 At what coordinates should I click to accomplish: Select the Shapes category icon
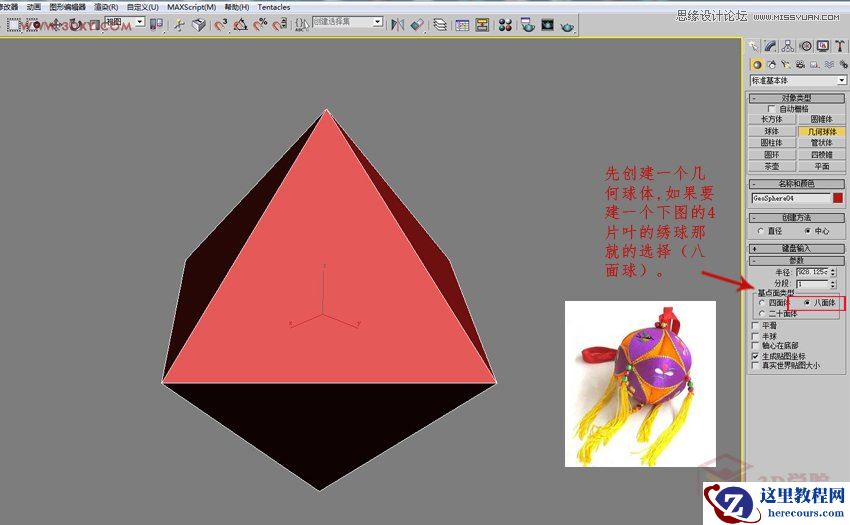click(x=771, y=65)
